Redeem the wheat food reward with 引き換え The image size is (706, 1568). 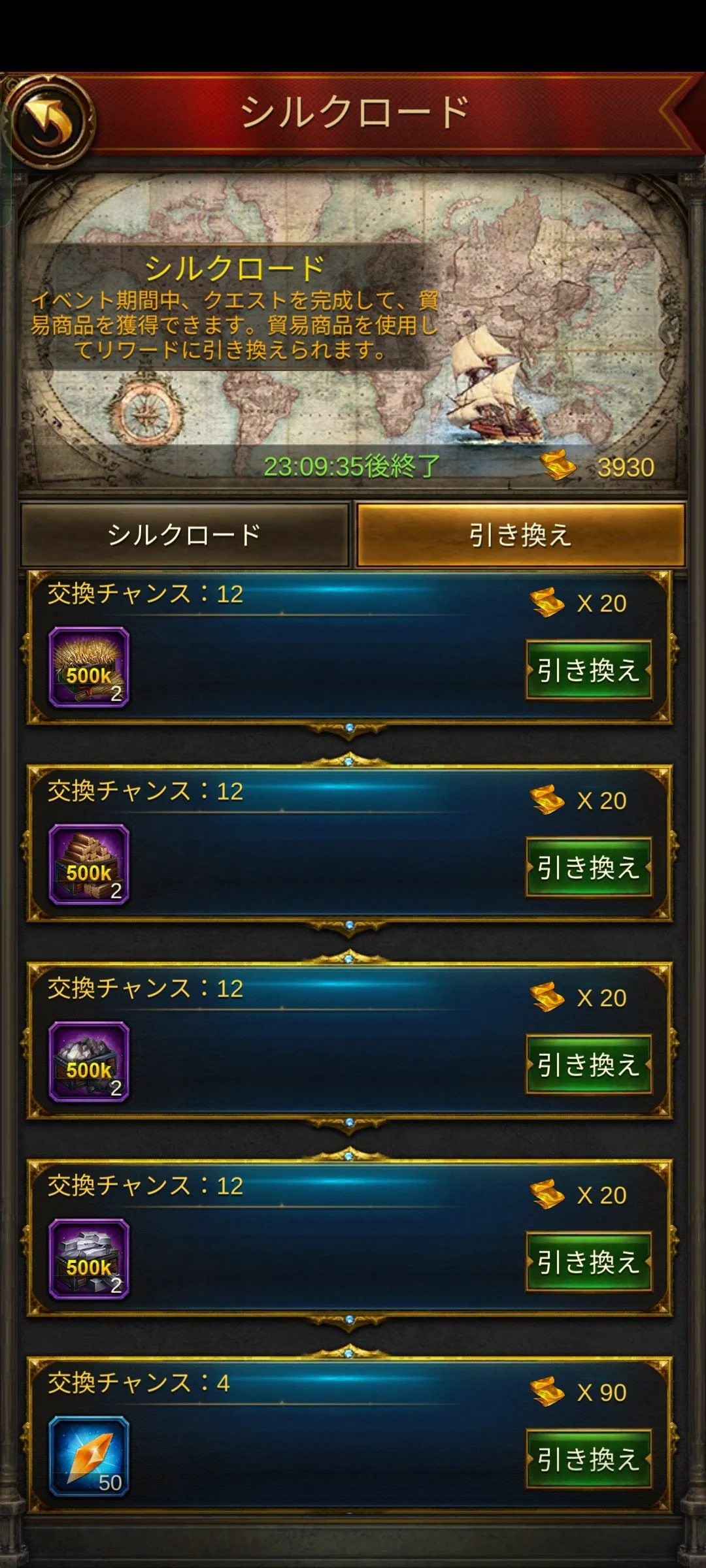589,670
